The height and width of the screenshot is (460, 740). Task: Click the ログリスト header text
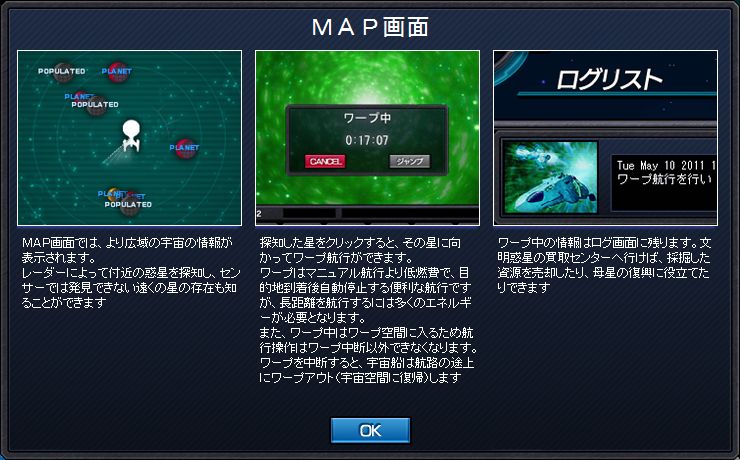tap(609, 79)
